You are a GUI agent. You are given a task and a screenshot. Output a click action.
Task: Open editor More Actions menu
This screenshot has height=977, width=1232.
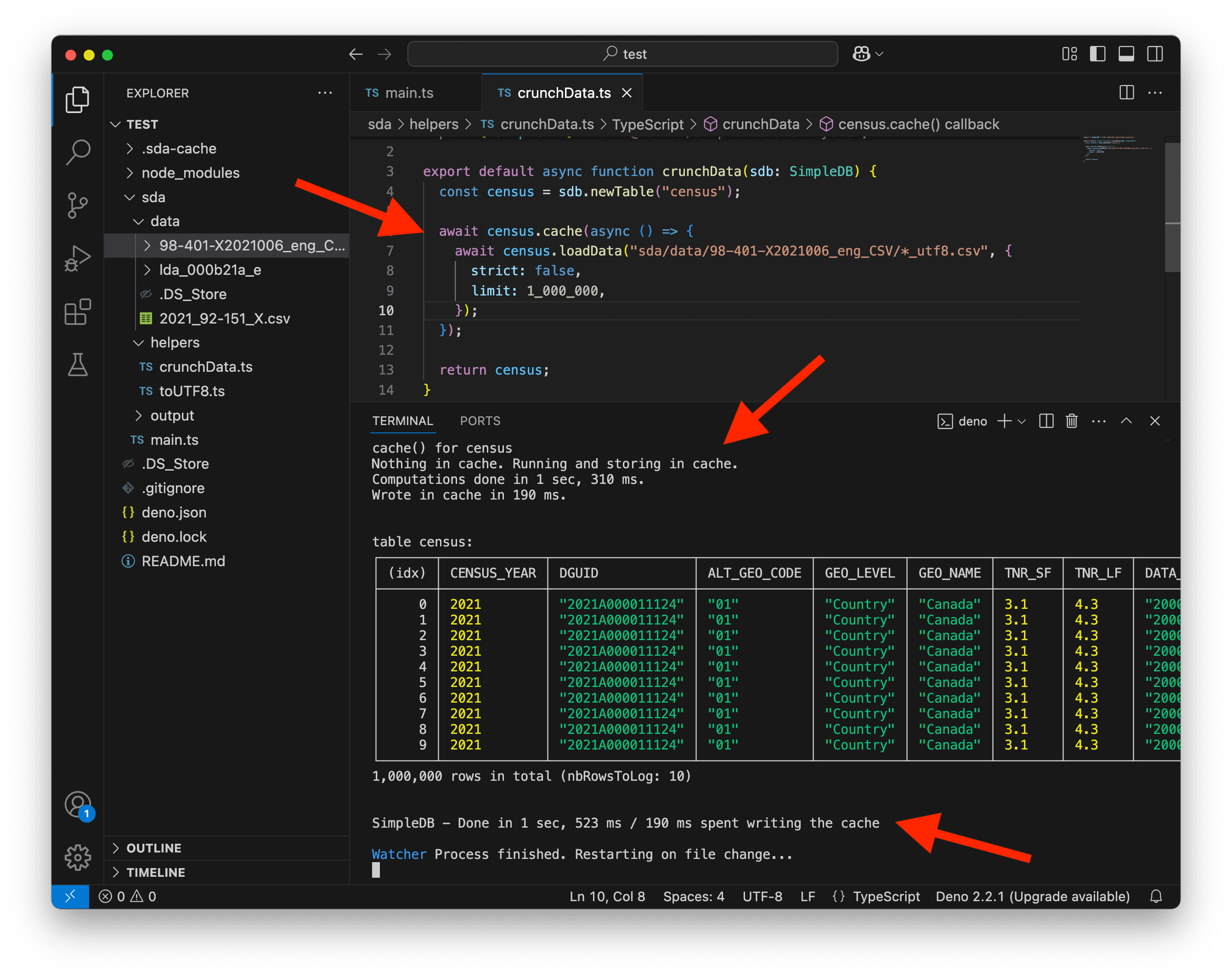click(1155, 93)
